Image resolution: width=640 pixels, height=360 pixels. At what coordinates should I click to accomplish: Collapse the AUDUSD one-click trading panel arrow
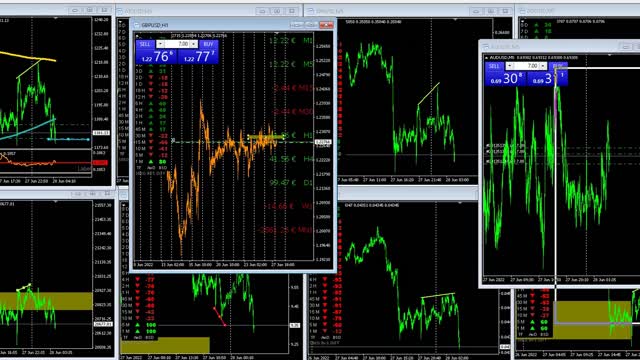tap(487, 58)
